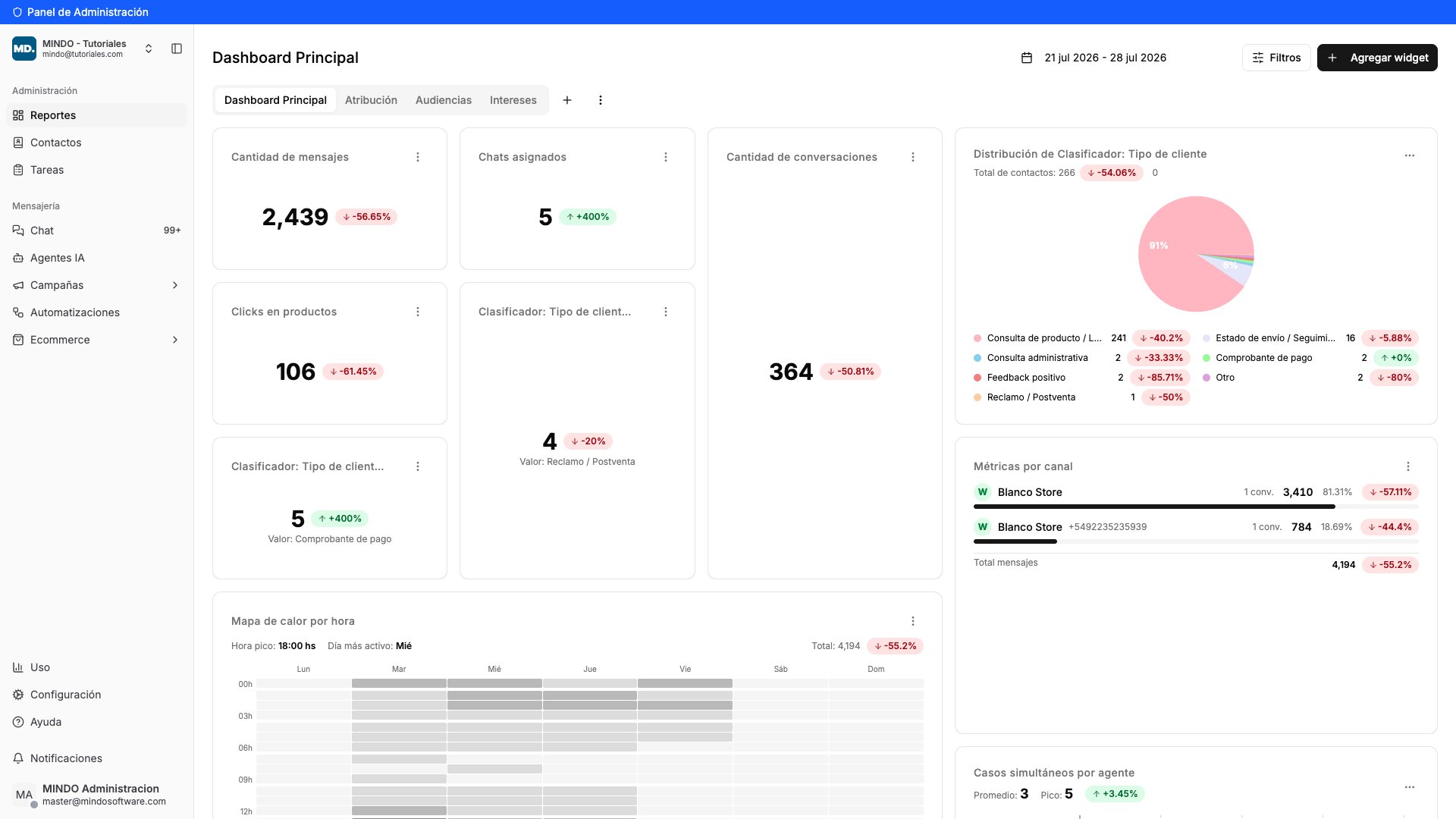Switch to the Atribución tab
This screenshot has height=819, width=1456.
coord(371,100)
